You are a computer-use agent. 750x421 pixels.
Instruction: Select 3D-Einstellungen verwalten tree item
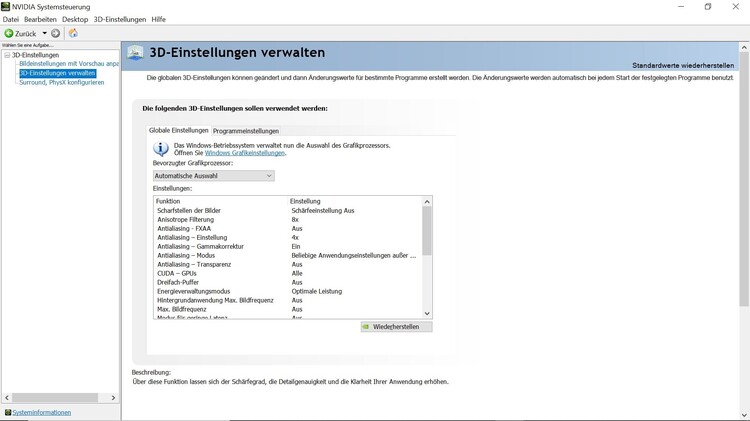pos(57,73)
